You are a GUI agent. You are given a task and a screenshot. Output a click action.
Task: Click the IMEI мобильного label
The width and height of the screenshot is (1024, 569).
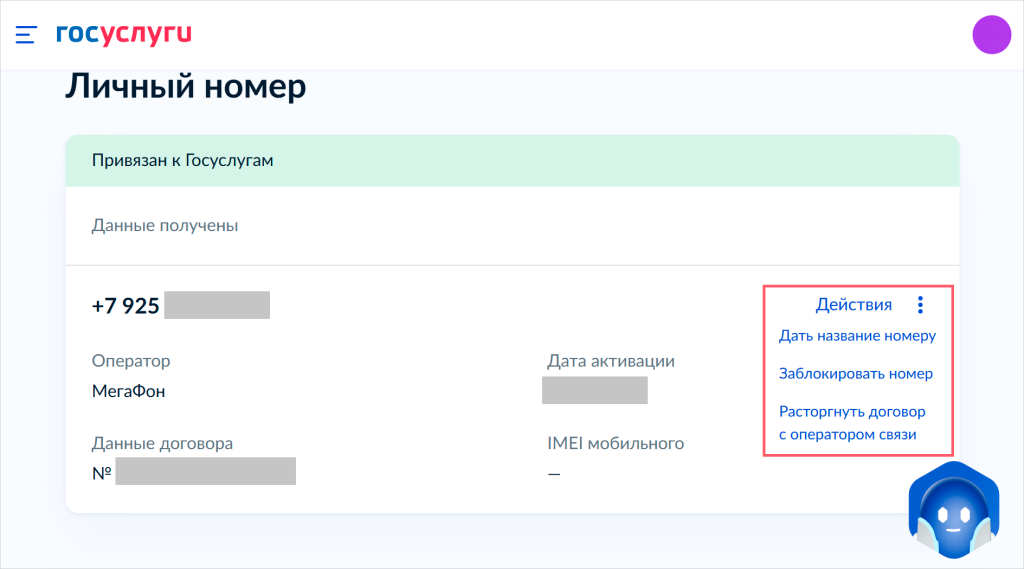coord(615,443)
